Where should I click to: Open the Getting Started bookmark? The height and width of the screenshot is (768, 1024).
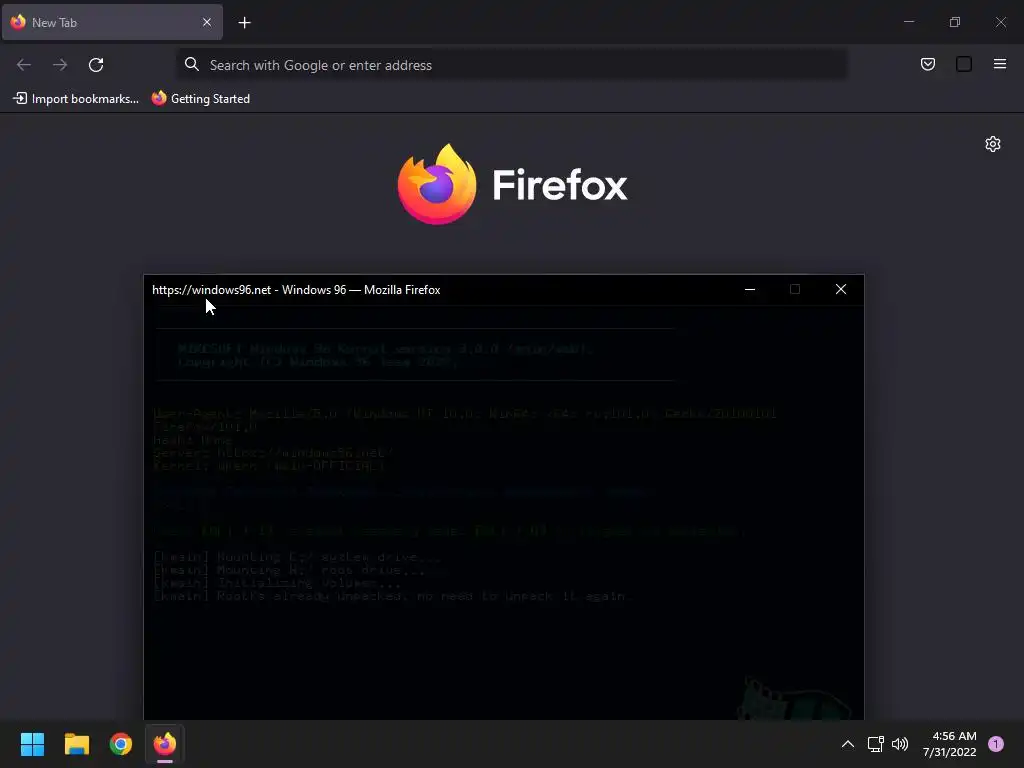[x=200, y=99]
